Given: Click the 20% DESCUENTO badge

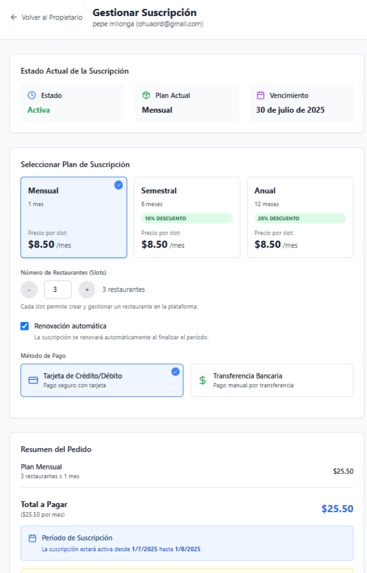Looking at the screenshot, I should (300, 218).
